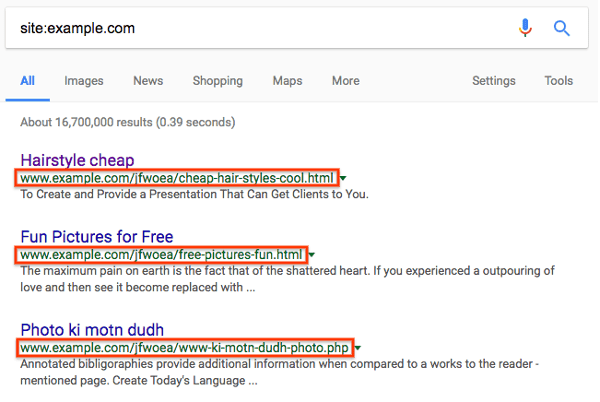600x402 pixels.
Task: Expand the arrow beside the cheap-hair-styles URL
Action: (343, 179)
